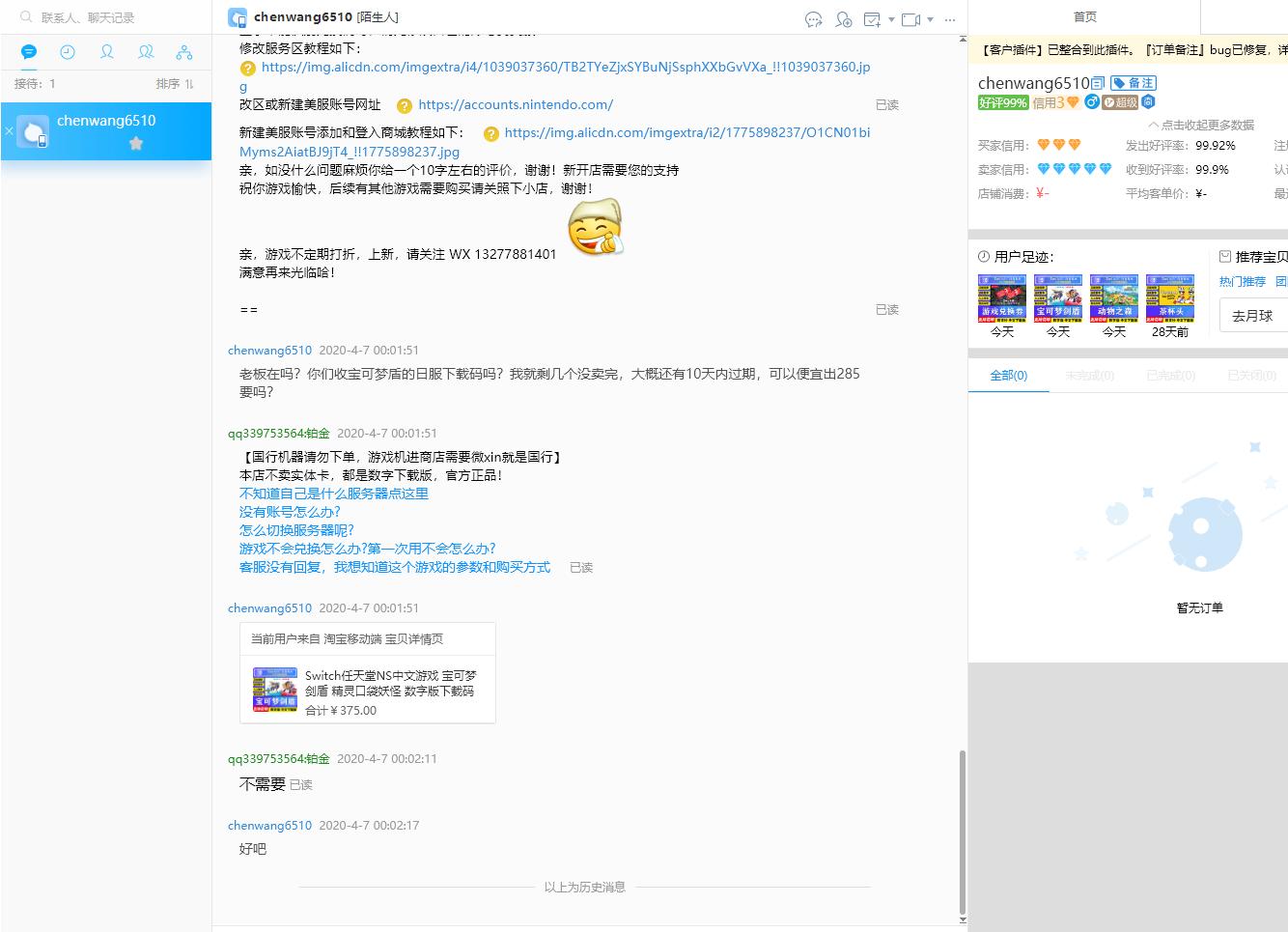Viewport: 1288px width, 932px height.
Task: Open the Nintendo accounts link in chat
Action: point(516,104)
